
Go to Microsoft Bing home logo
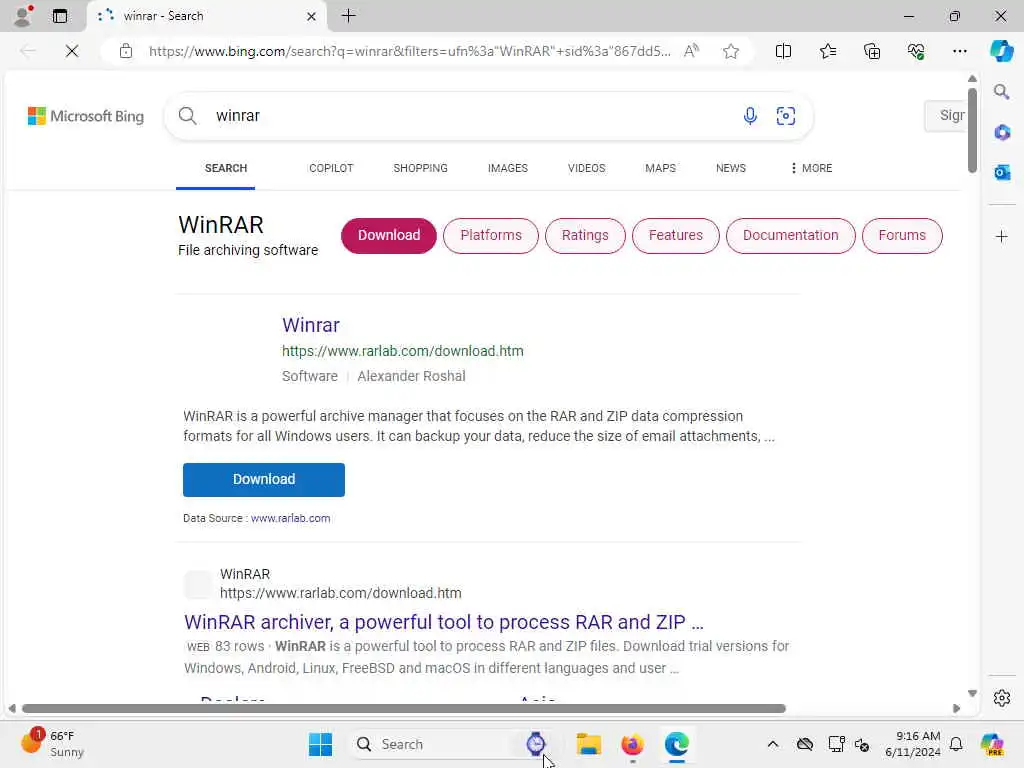(86, 116)
